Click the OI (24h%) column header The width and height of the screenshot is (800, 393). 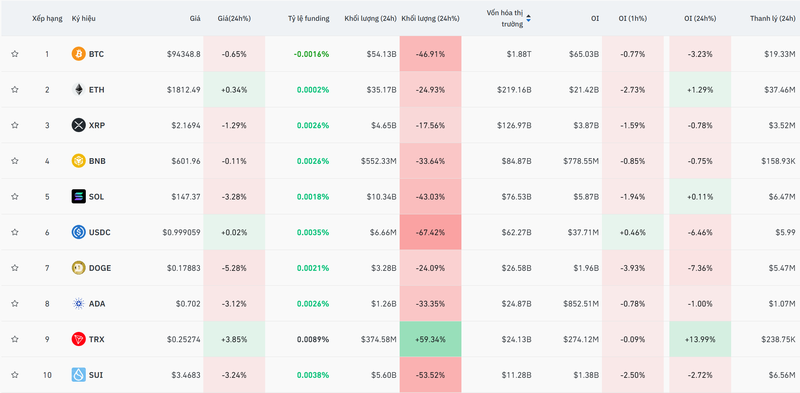point(699,18)
